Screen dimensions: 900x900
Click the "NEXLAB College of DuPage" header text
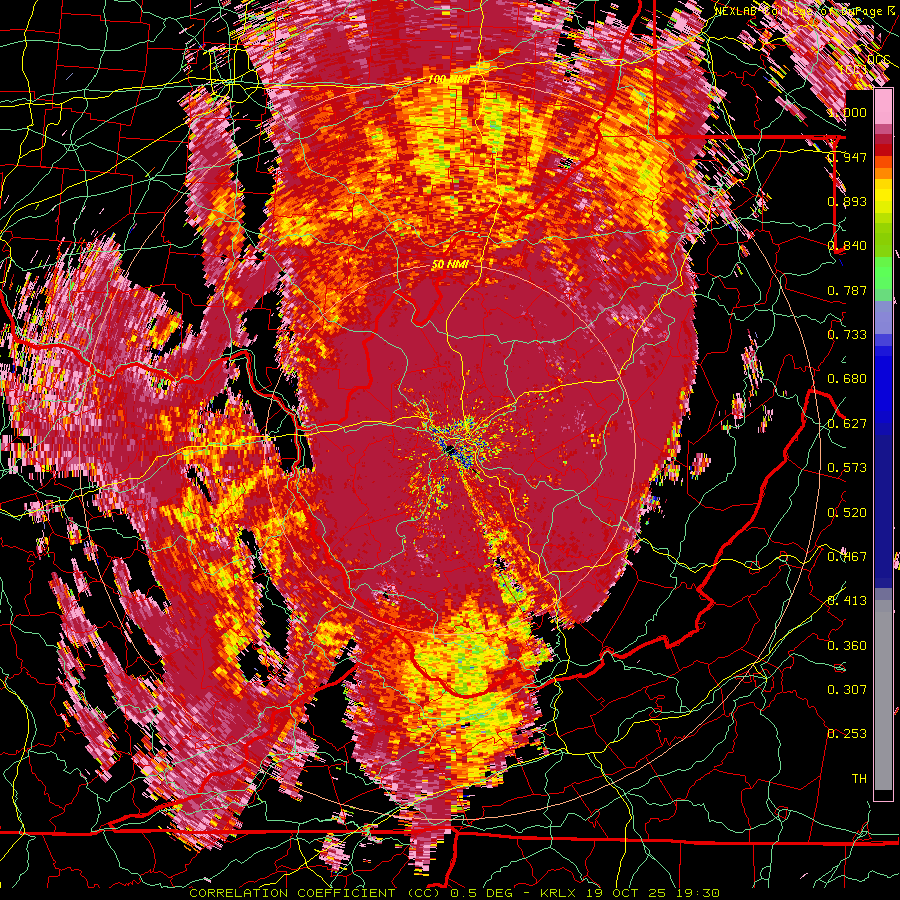[798, 11]
